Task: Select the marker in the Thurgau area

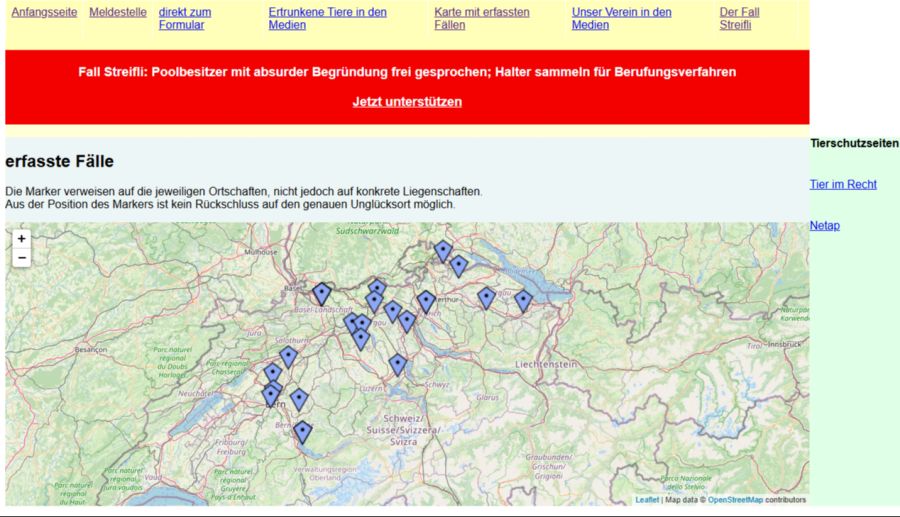Action: coord(486,298)
